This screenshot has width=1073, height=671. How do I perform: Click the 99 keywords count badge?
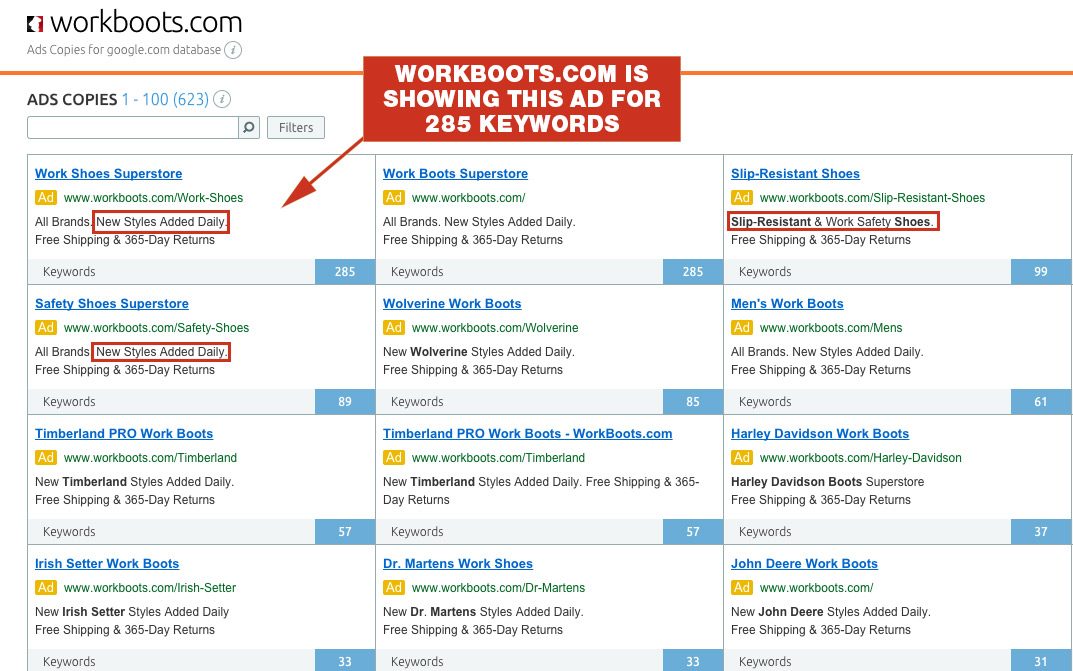click(x=1041, y=272)
